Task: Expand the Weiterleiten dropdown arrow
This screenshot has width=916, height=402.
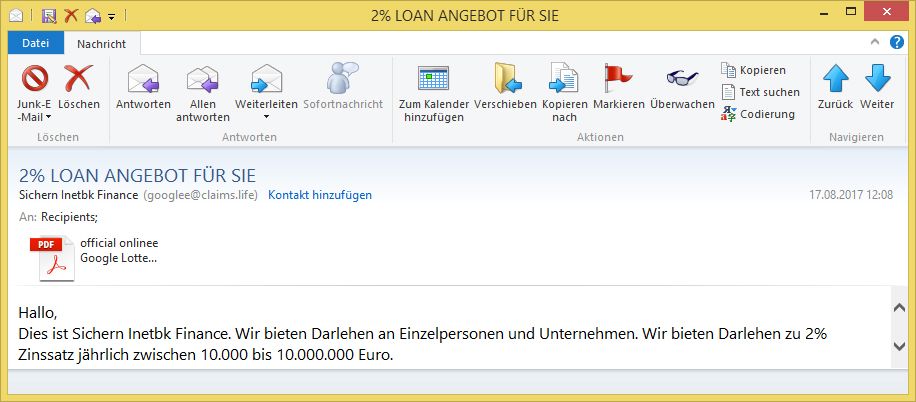Action: 266,117
